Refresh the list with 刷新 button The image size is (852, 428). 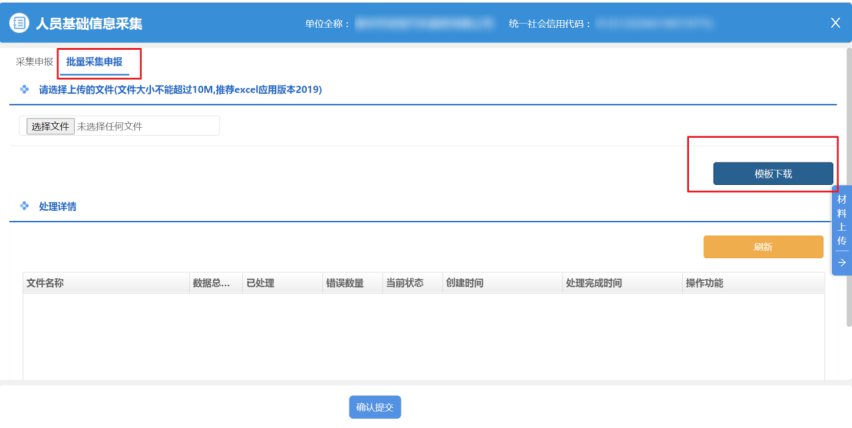coord(763,247)
